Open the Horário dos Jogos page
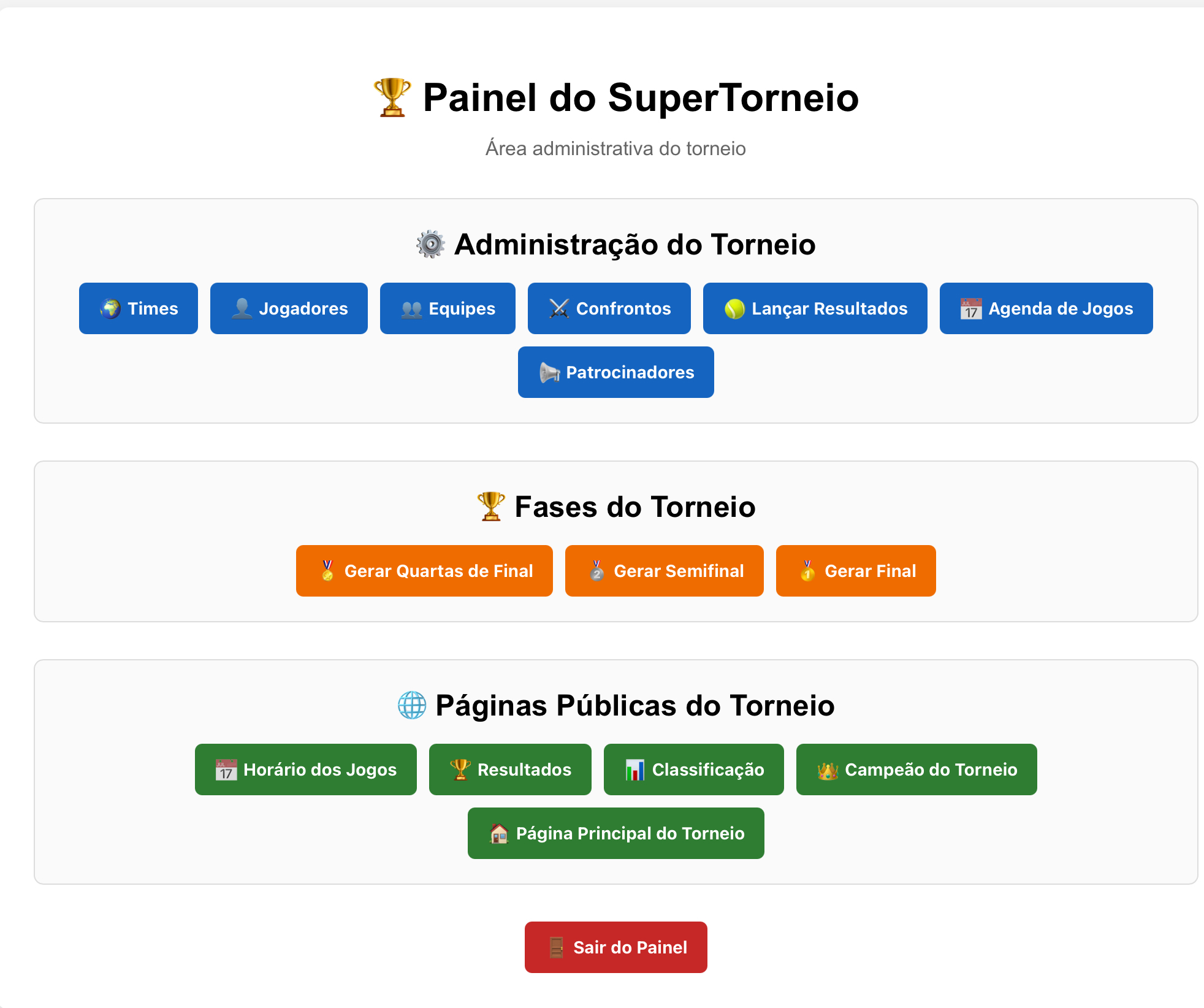 pos(305,769)
